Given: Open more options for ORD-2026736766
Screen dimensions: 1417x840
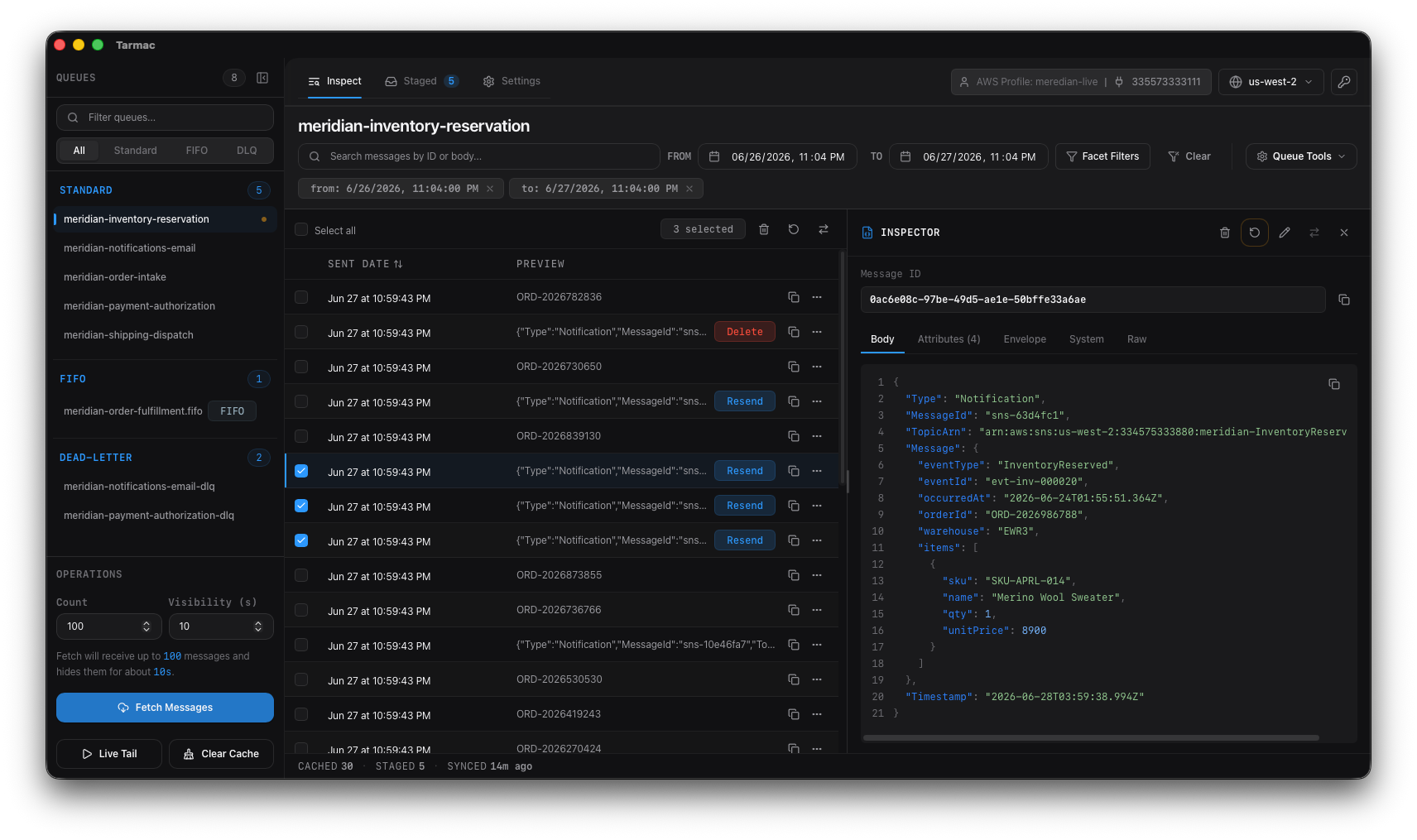Looking at the screenshot, I should click(x=817, y=610).
